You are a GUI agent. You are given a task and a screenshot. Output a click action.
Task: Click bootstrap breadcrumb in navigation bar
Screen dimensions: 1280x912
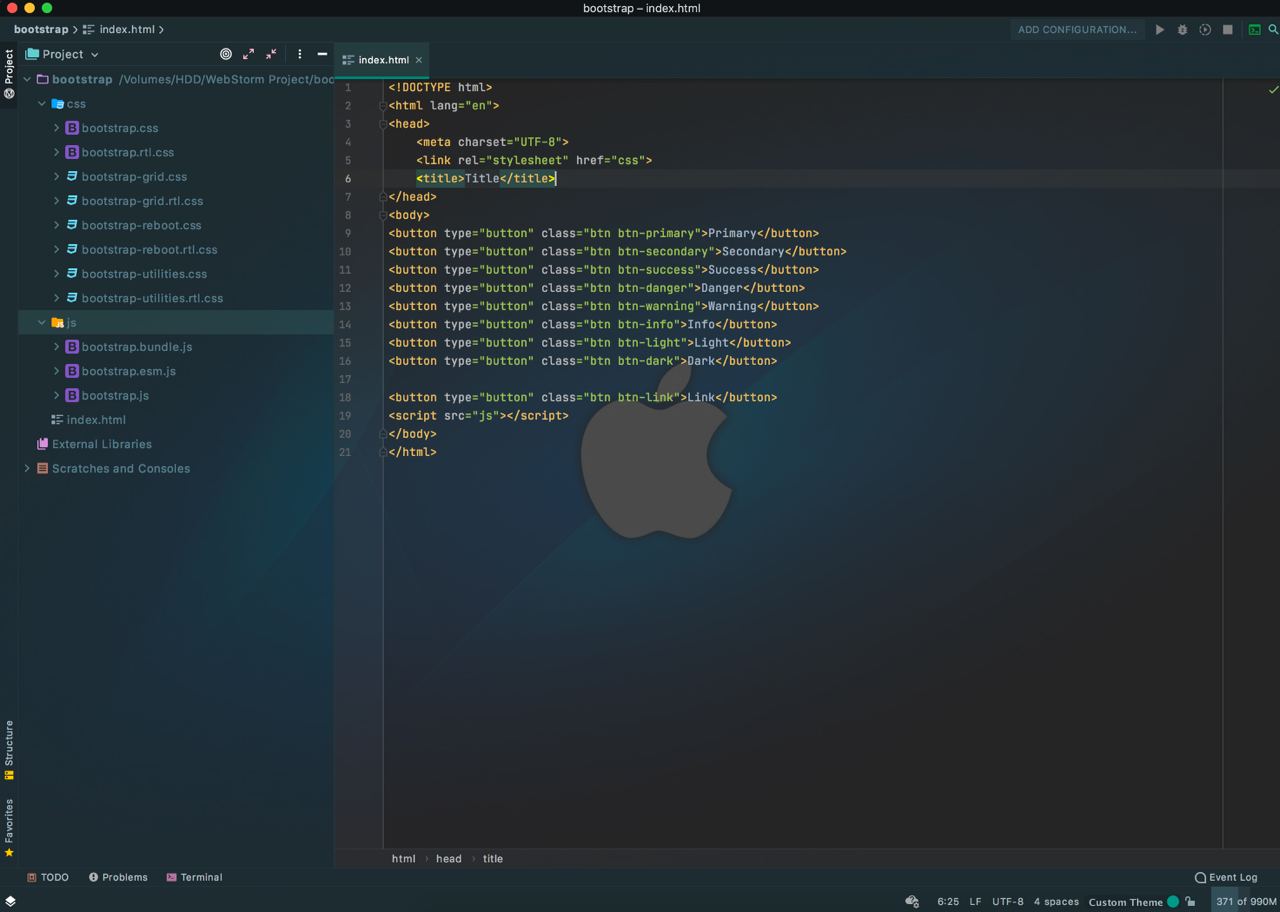(41, 30)
